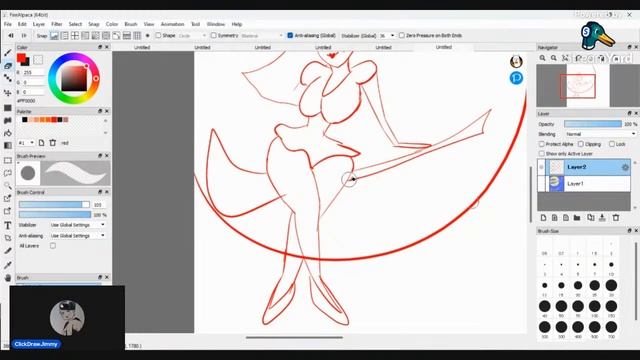Screen dimensions: 640x360
Task: Close the Color panel
Action: coord(107,47)
